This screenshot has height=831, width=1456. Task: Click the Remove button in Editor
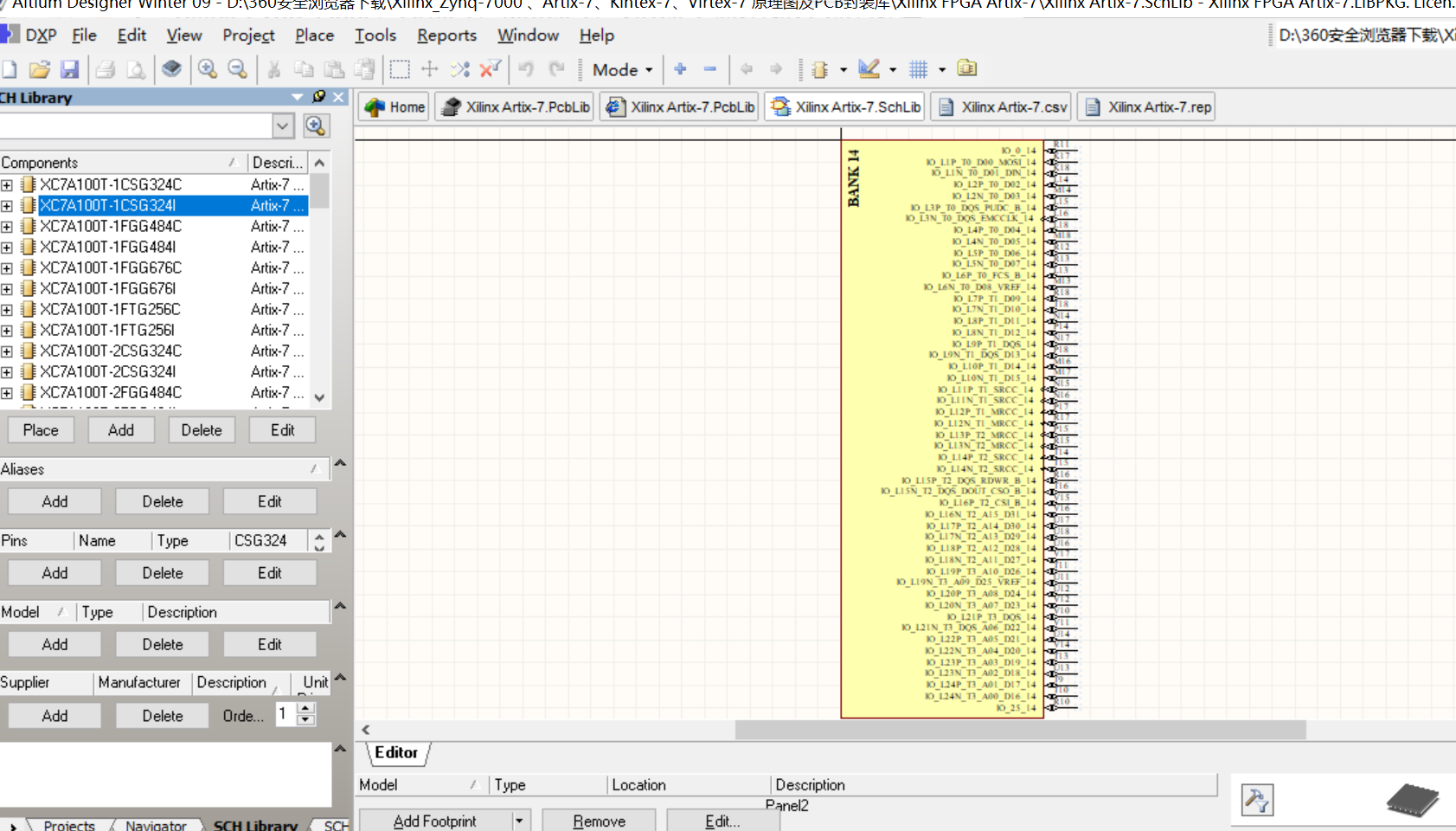pos(599,821)
